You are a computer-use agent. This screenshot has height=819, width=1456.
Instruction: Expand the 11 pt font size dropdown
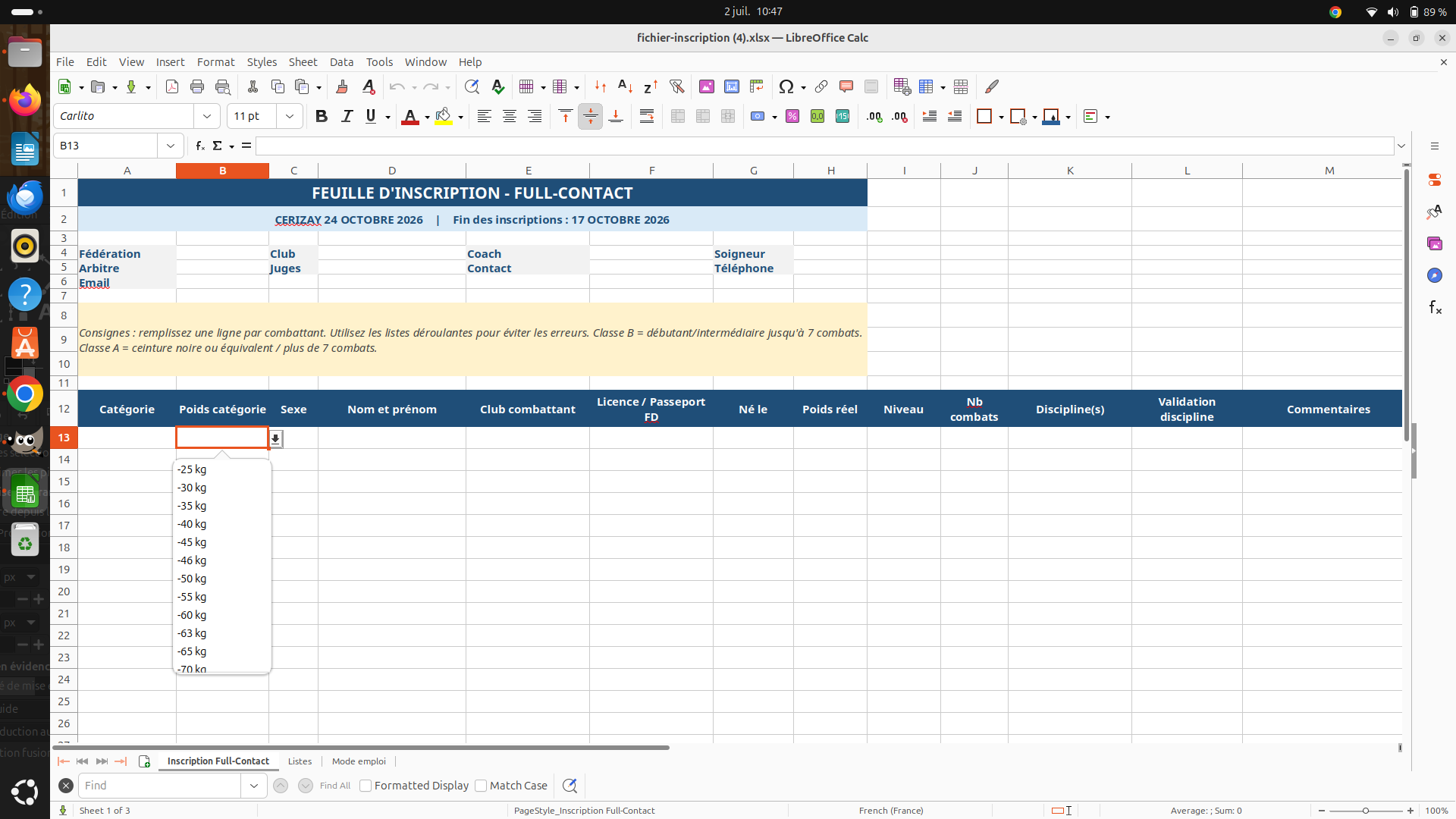(290, 116)
